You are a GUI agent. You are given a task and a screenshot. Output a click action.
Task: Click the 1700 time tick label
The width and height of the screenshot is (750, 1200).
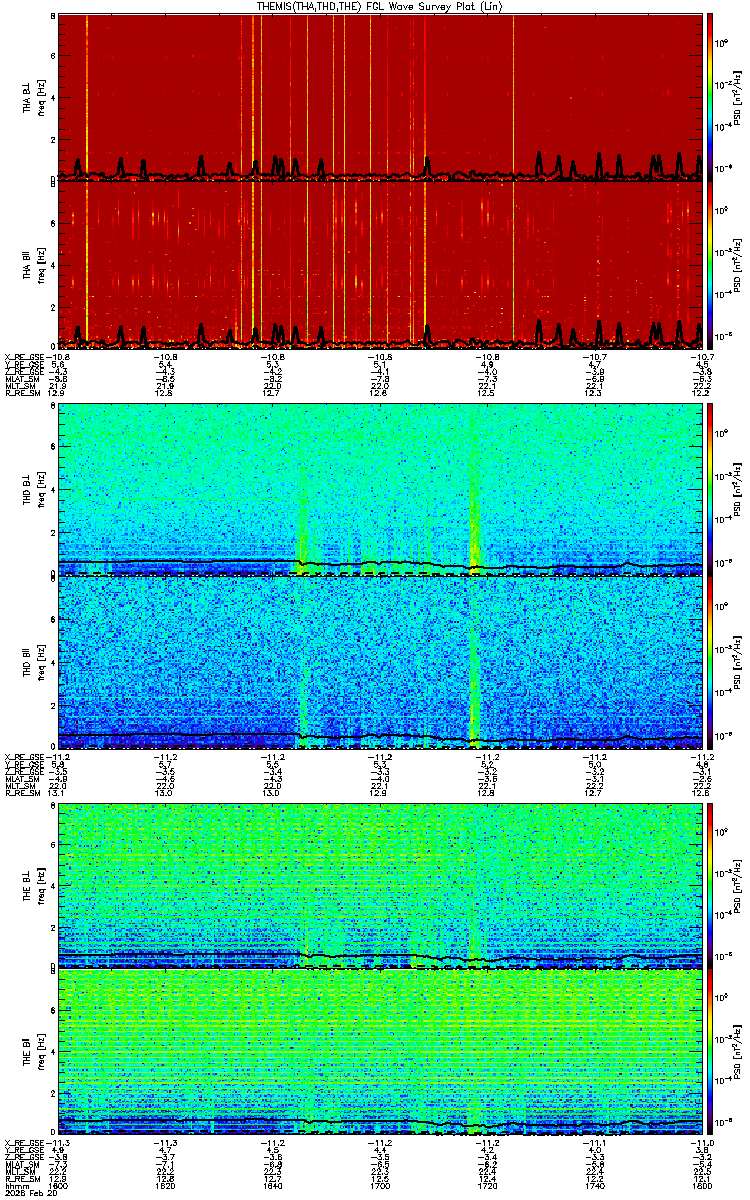click(x=380, y=1186)
